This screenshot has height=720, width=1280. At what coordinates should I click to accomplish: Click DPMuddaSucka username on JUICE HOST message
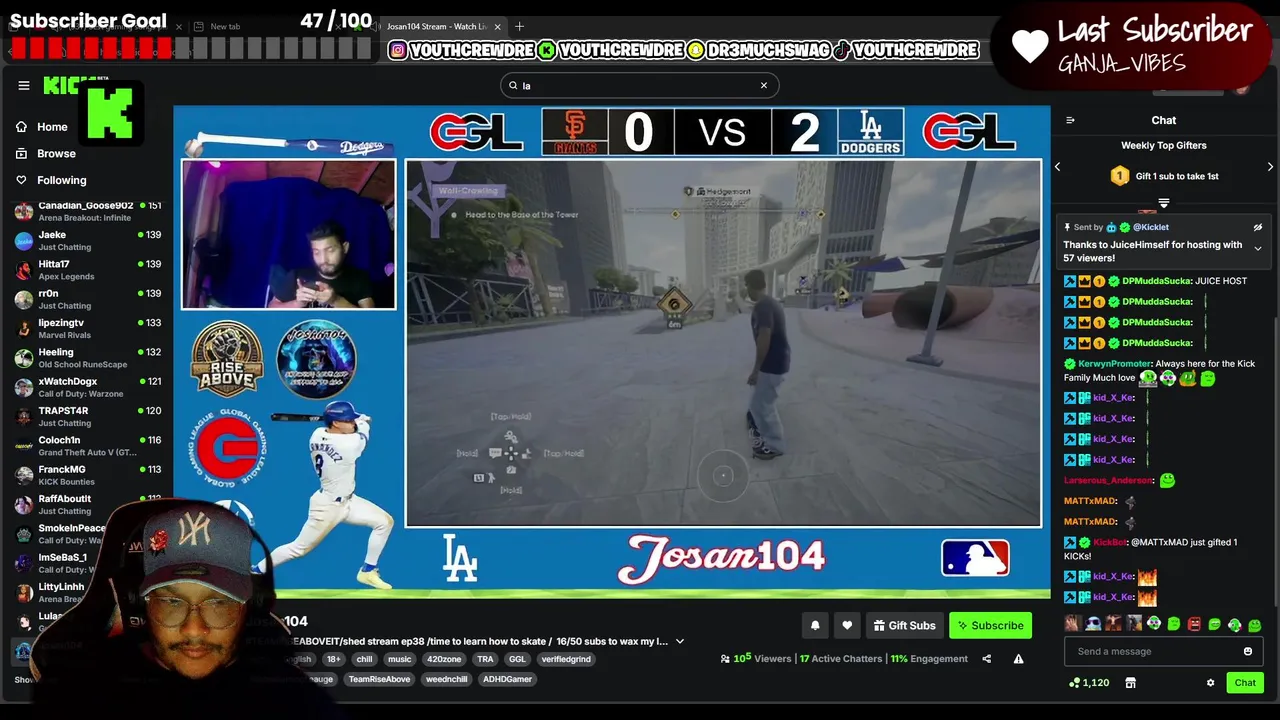point(1156,281)
